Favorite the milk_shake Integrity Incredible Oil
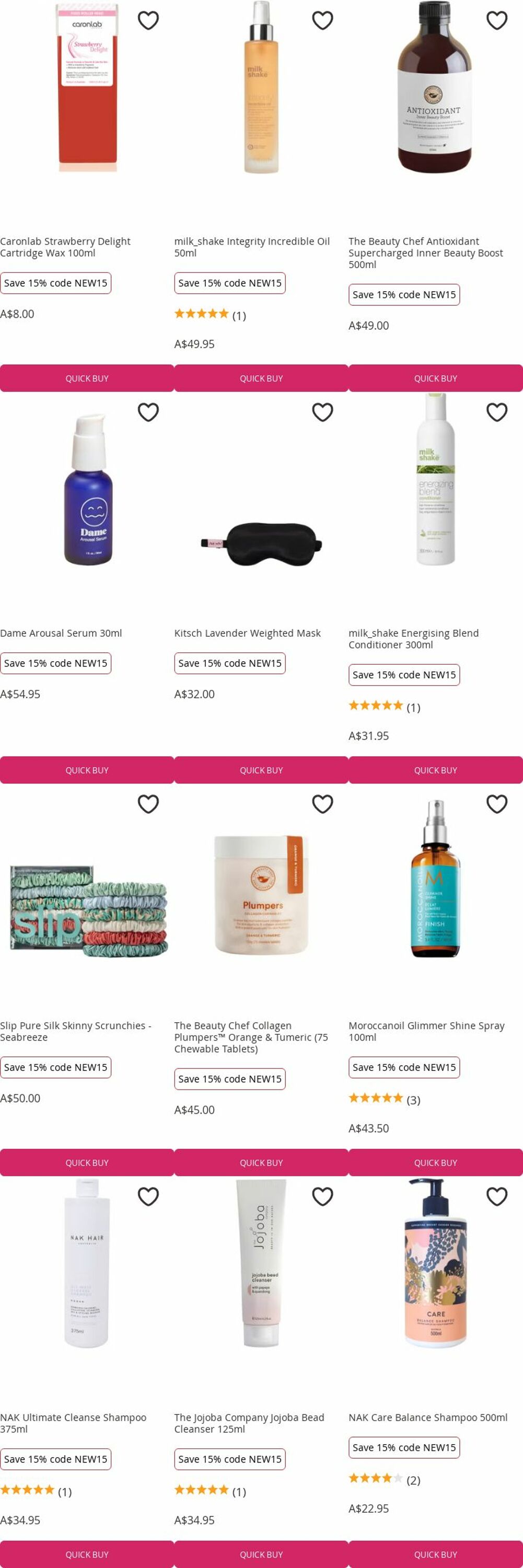Image resolution: width=523 pixels, height=1568 pixels. pos(322,21)
